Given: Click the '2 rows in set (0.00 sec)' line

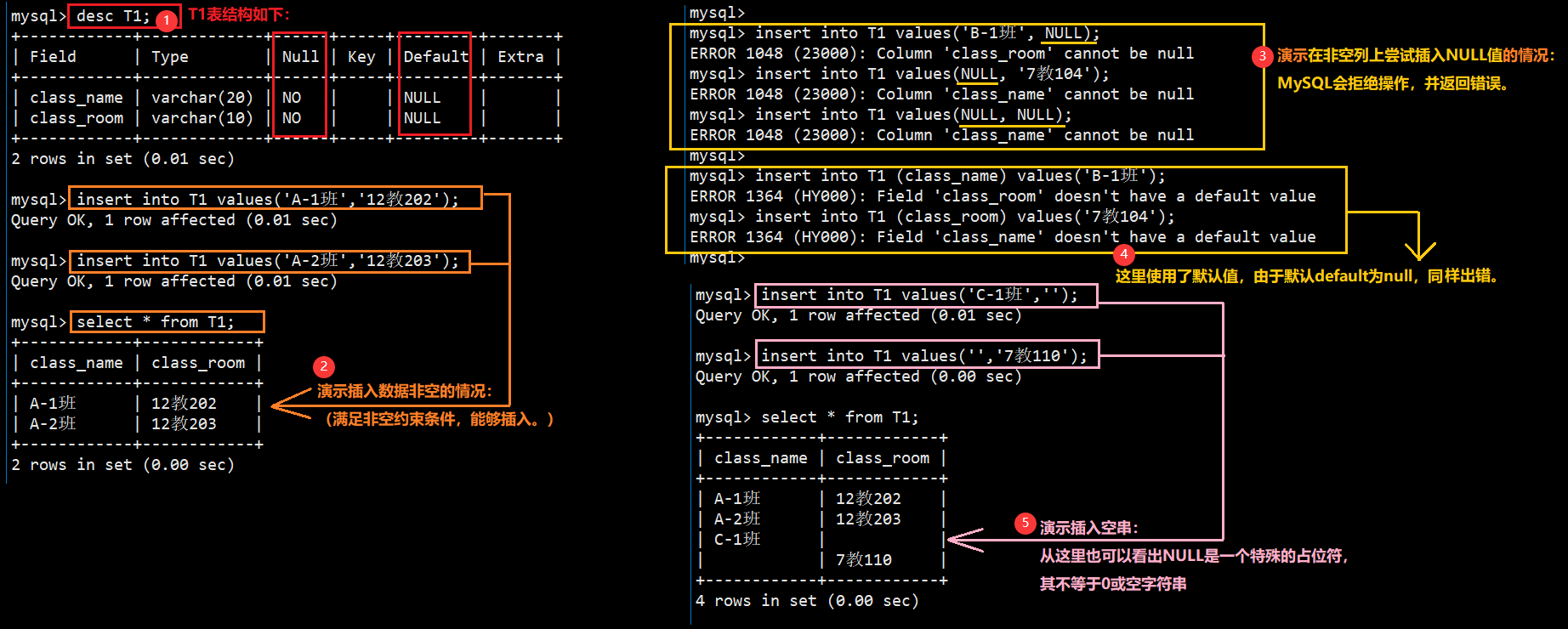Looking at the screenshot, I should (x=122, y=465).
